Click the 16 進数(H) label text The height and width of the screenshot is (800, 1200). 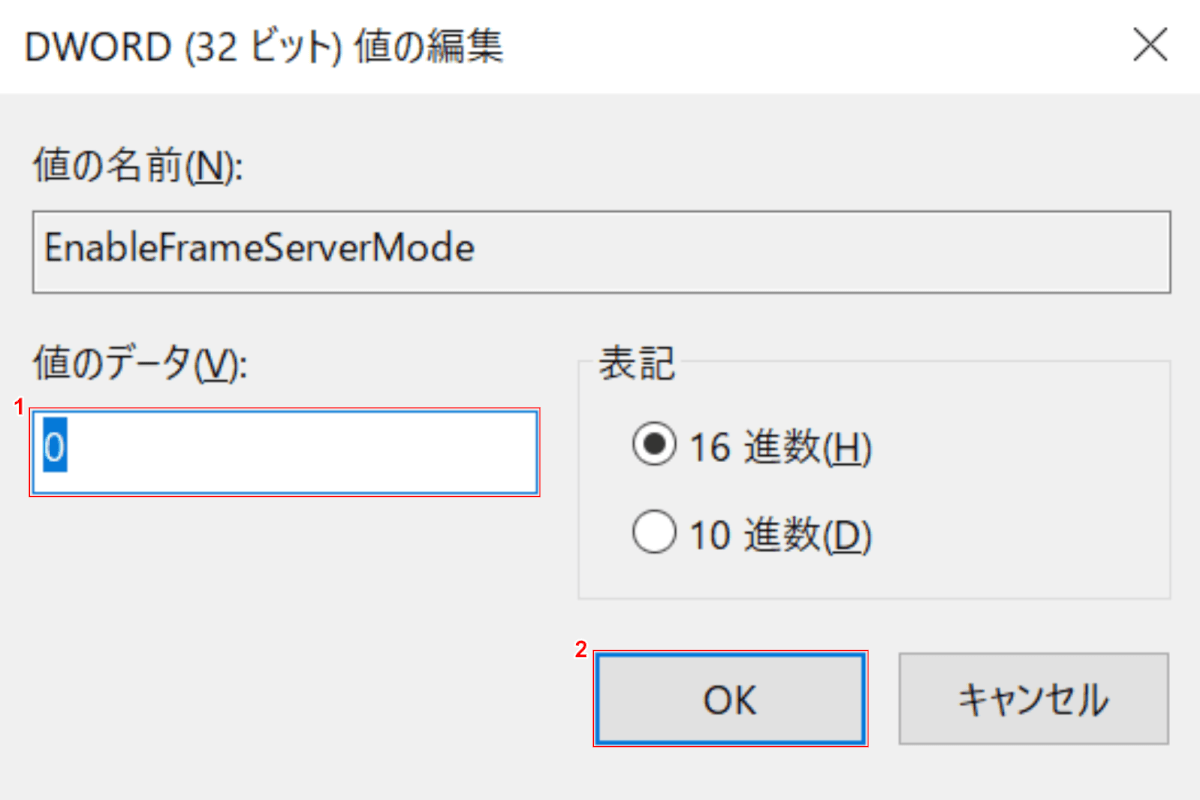coord(781,449)
